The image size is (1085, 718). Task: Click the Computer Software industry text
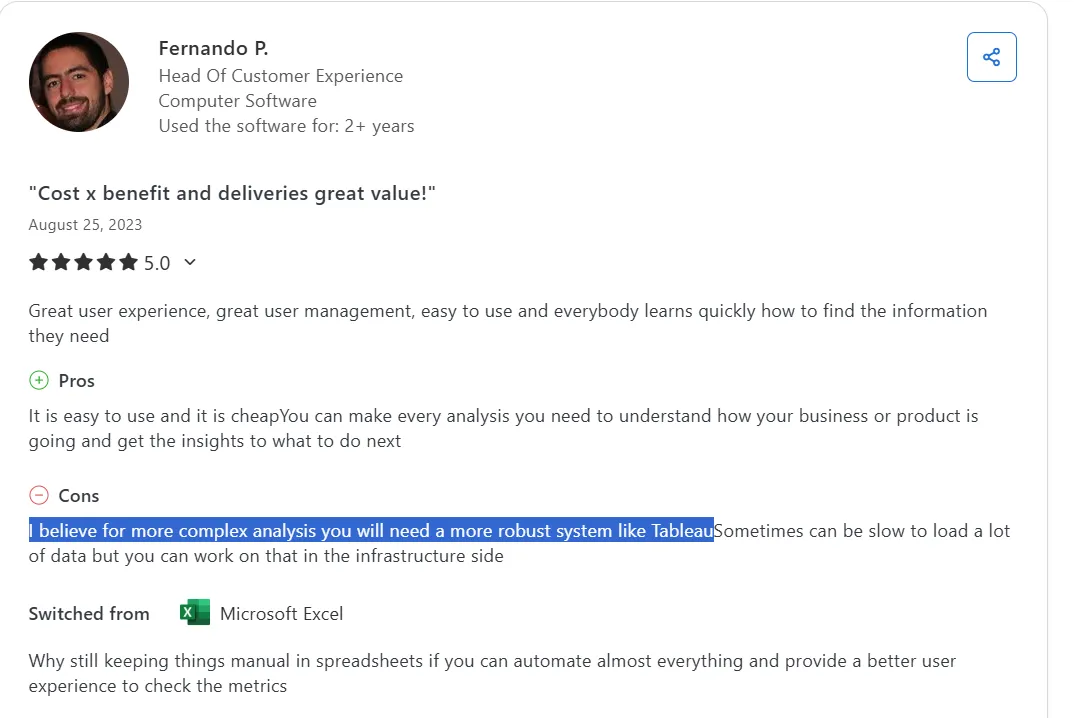click(x=237, y=101)
